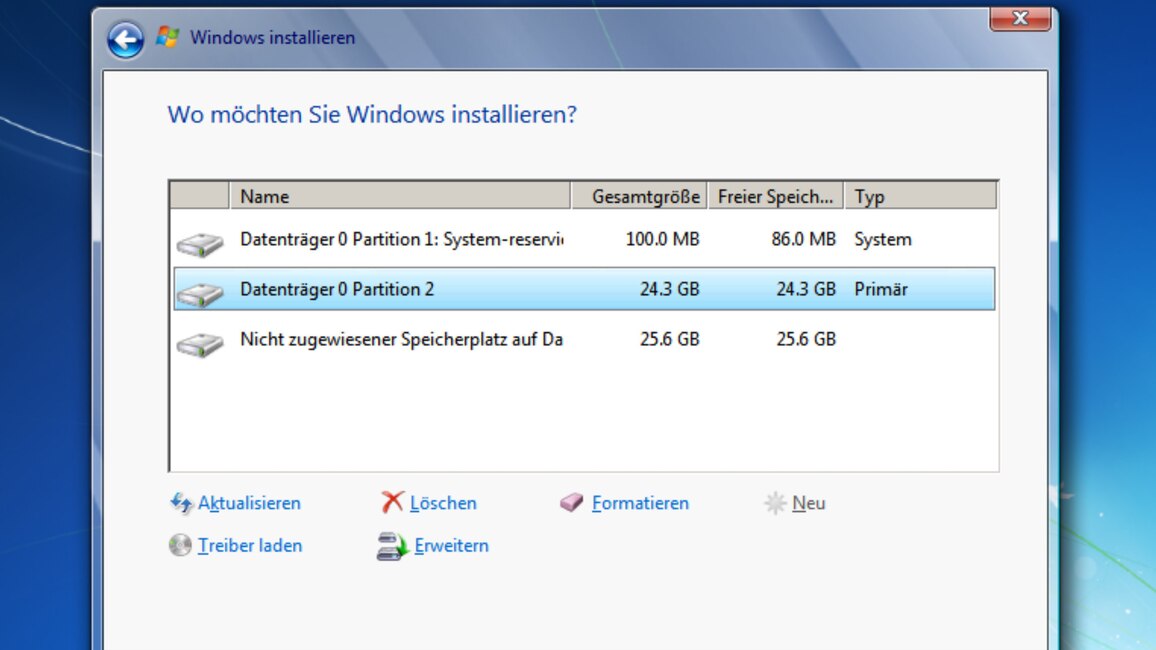Click the red X Löschen icon
The height and width of the screenshot is (650, 1156).
[x=392, y=503]
